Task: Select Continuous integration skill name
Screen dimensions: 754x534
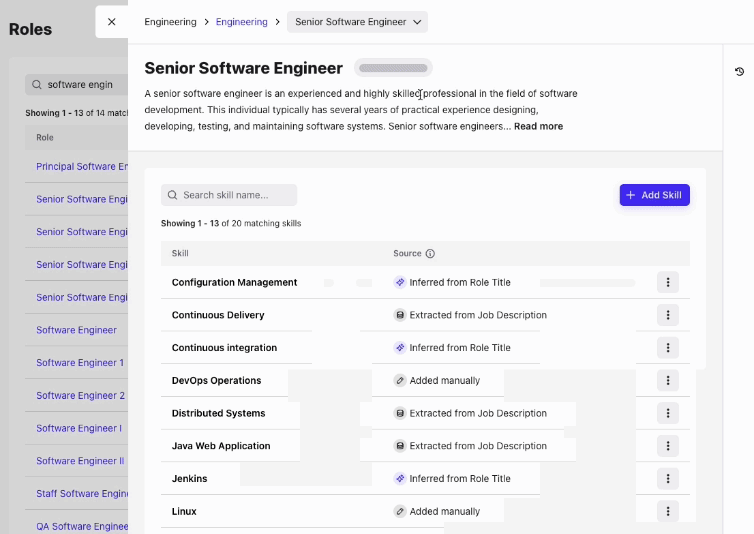Action: click(x=224, y=348)
